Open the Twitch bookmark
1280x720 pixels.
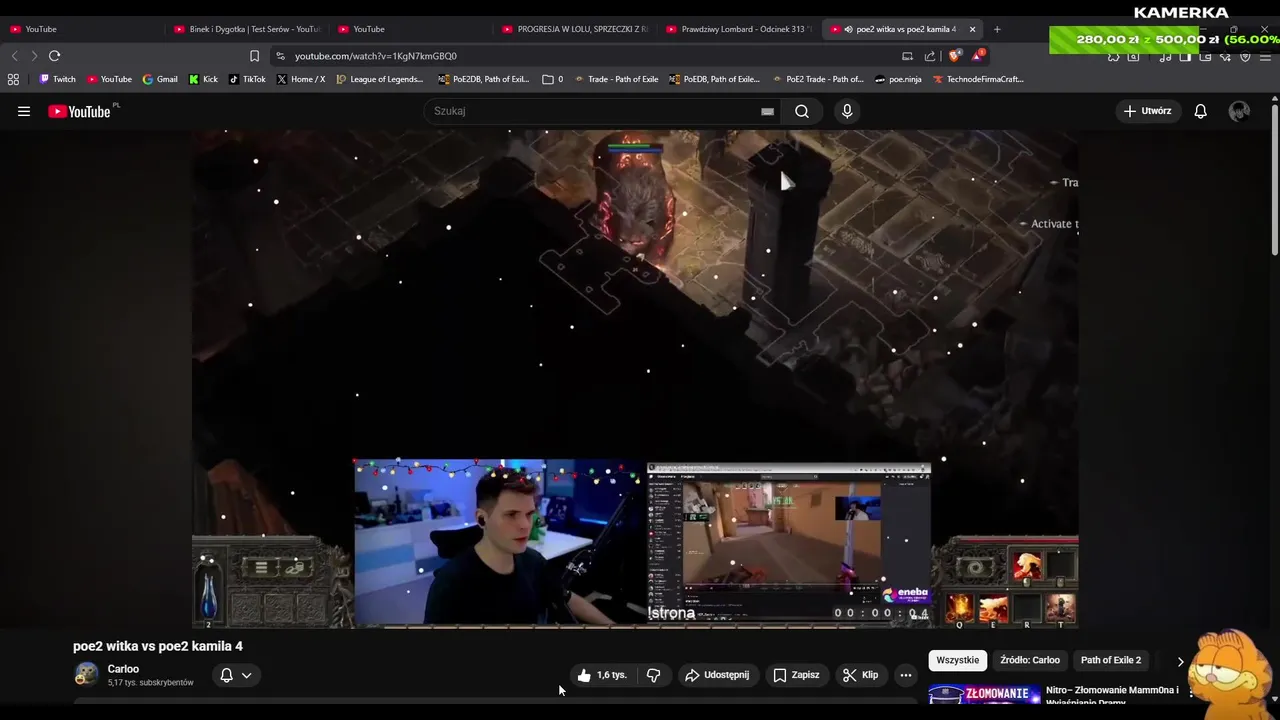click(x=57, y=79)
